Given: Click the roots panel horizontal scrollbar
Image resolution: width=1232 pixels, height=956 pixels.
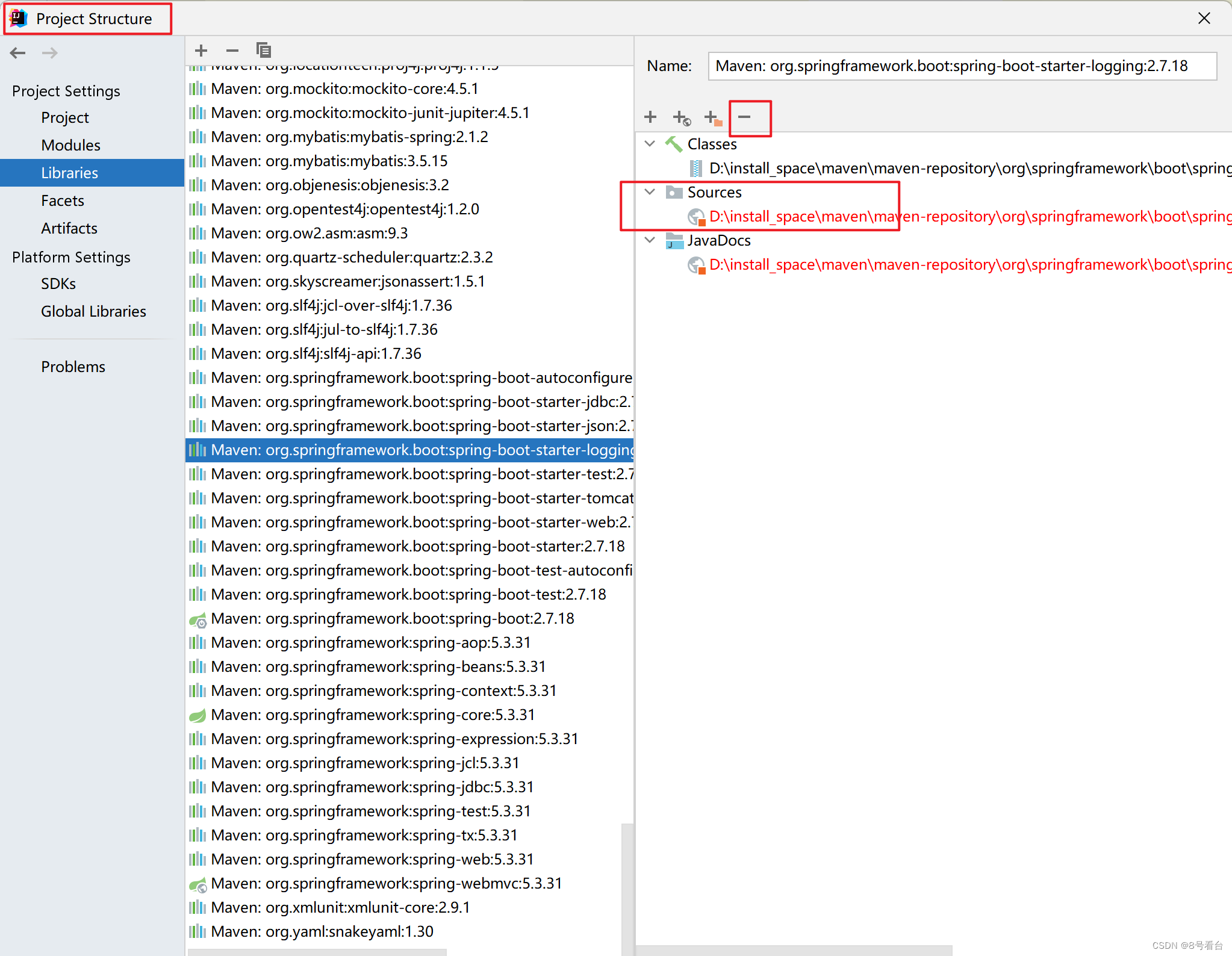Looking at the screenshot, I should point(794,951).
